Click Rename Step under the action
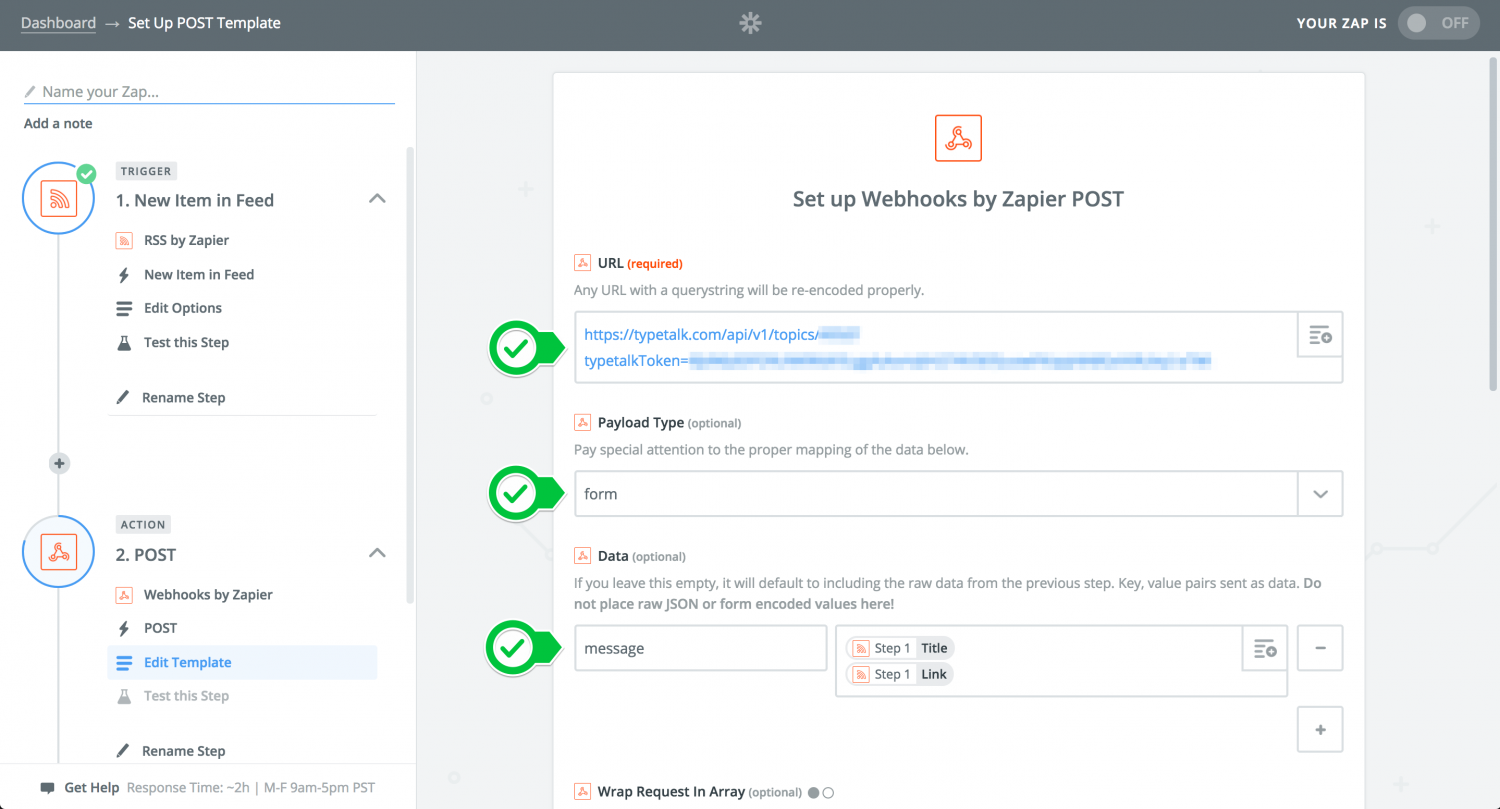This screenshot has height=809, width=1500. pyautogui.click(x=183, y=751)
